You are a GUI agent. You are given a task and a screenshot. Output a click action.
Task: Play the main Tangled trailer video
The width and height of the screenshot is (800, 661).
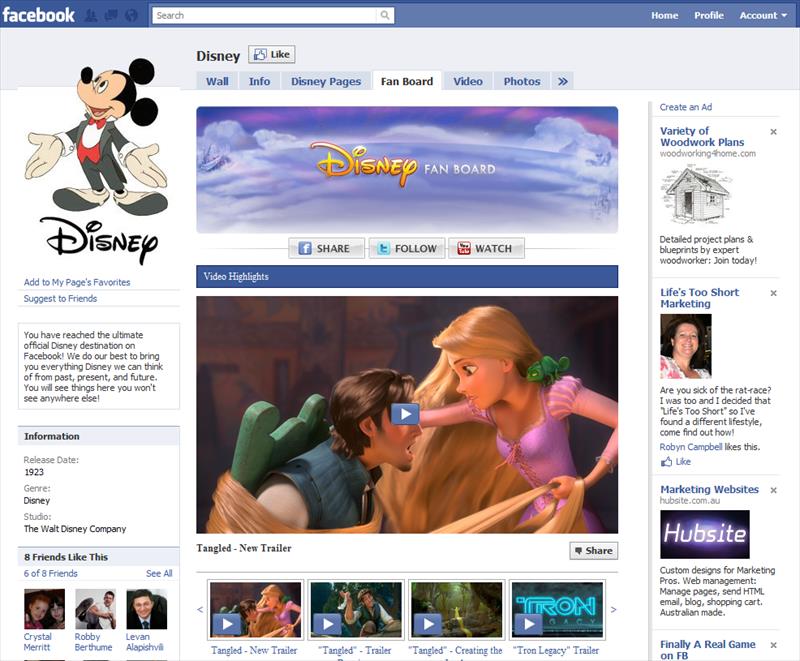point(405,414)
